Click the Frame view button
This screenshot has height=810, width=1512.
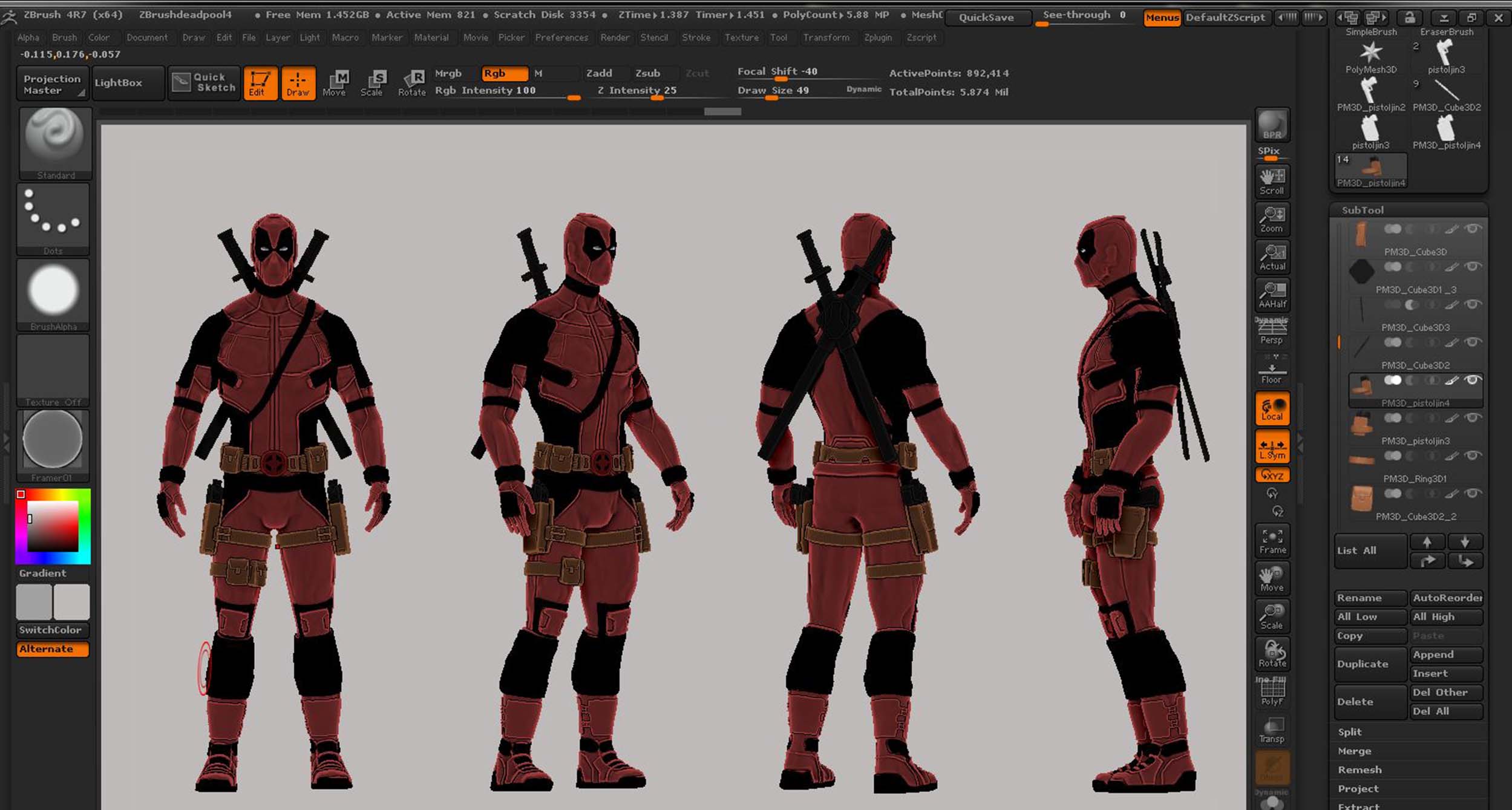(x=1272, y=541)
